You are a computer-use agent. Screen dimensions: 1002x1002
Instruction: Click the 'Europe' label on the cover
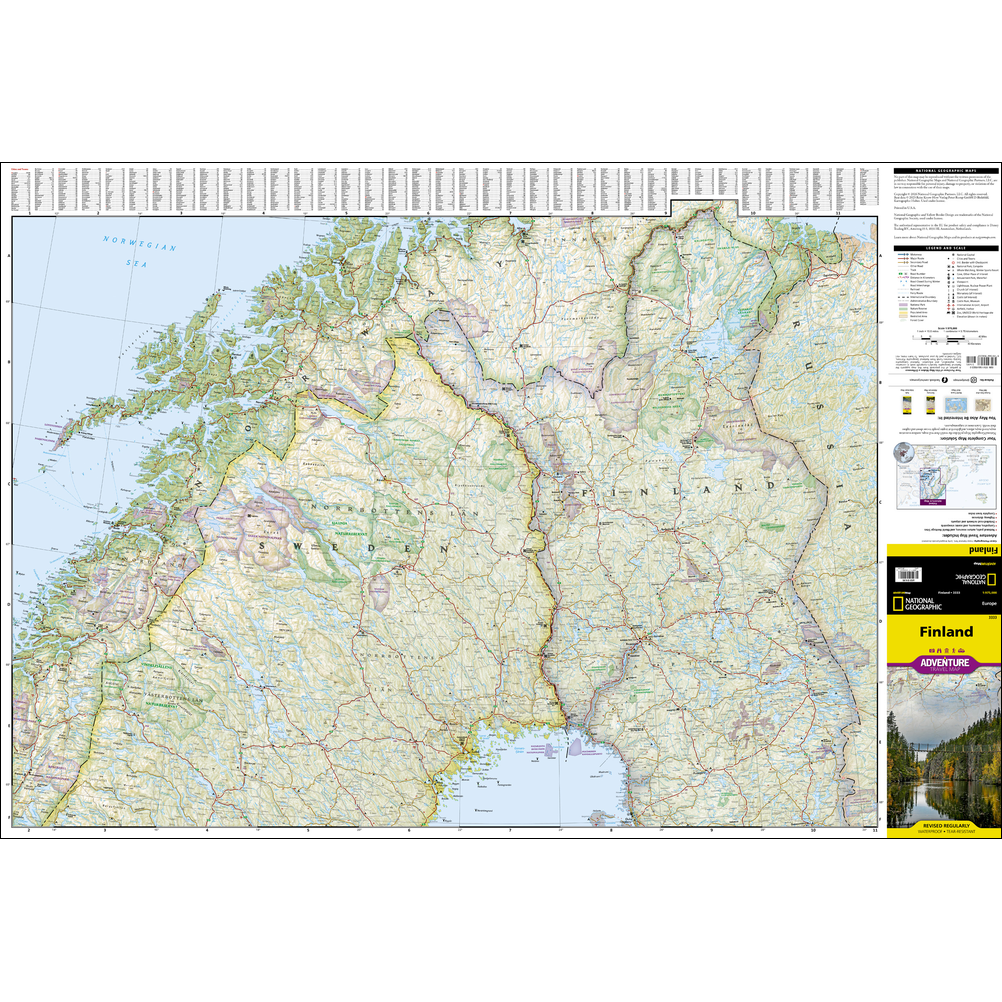[x=989, y=603]
